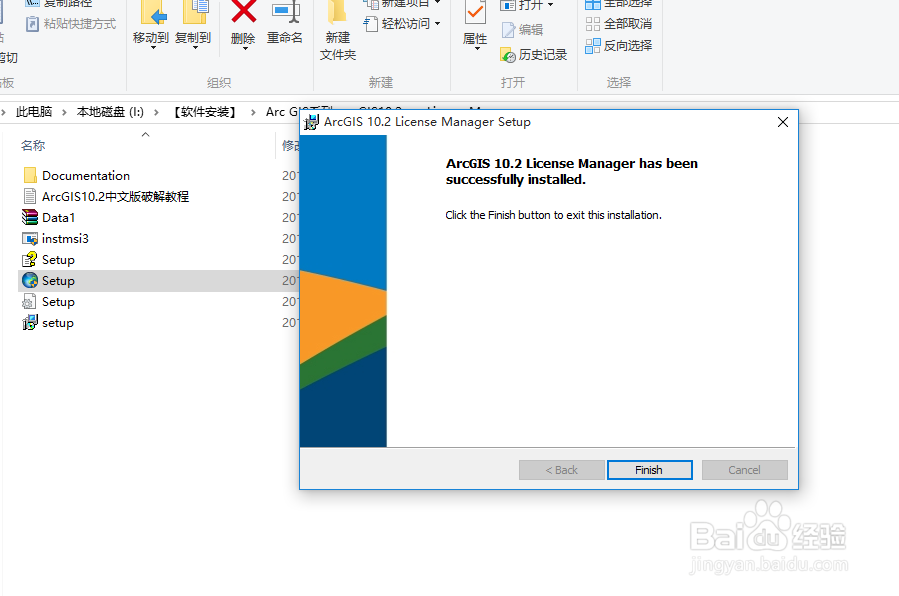
Task: Select the lowercase setup installer file
Action: [x=48, y=323]
